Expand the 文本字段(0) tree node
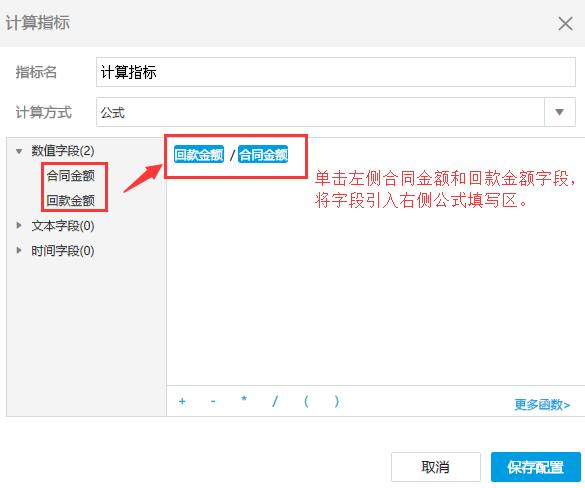The image size is (585, 488). (x=19, y=225)
